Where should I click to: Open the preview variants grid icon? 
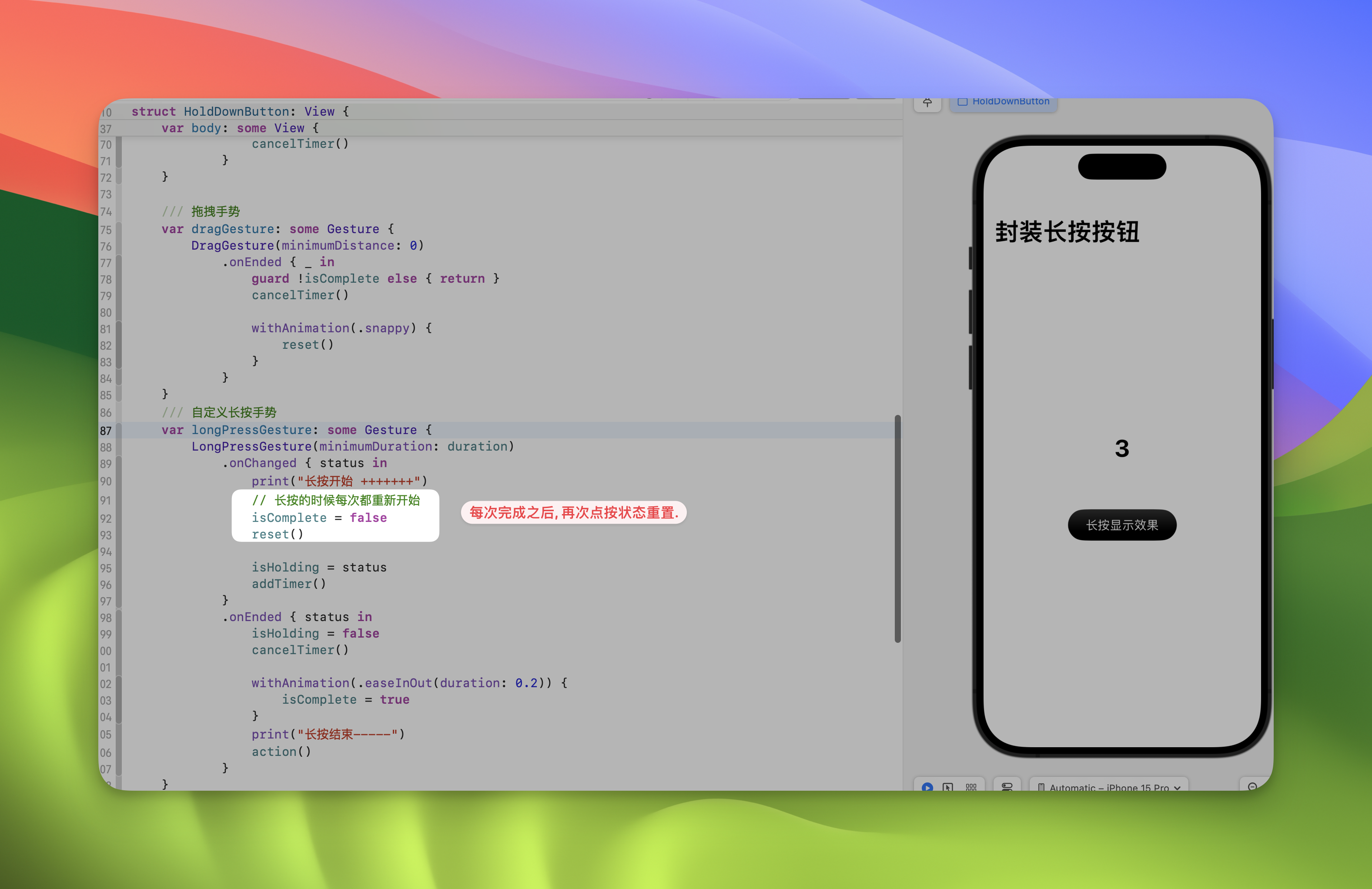[971, 787]
